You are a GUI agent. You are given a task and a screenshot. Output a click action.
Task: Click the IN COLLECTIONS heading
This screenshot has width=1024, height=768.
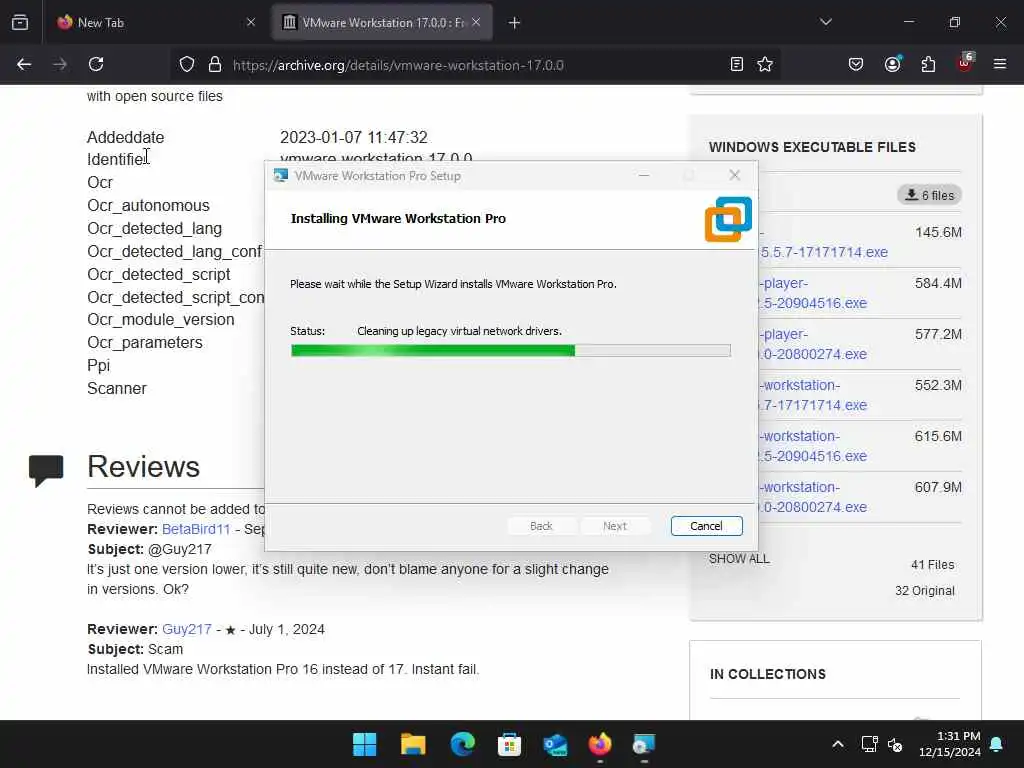pos(768,674)
